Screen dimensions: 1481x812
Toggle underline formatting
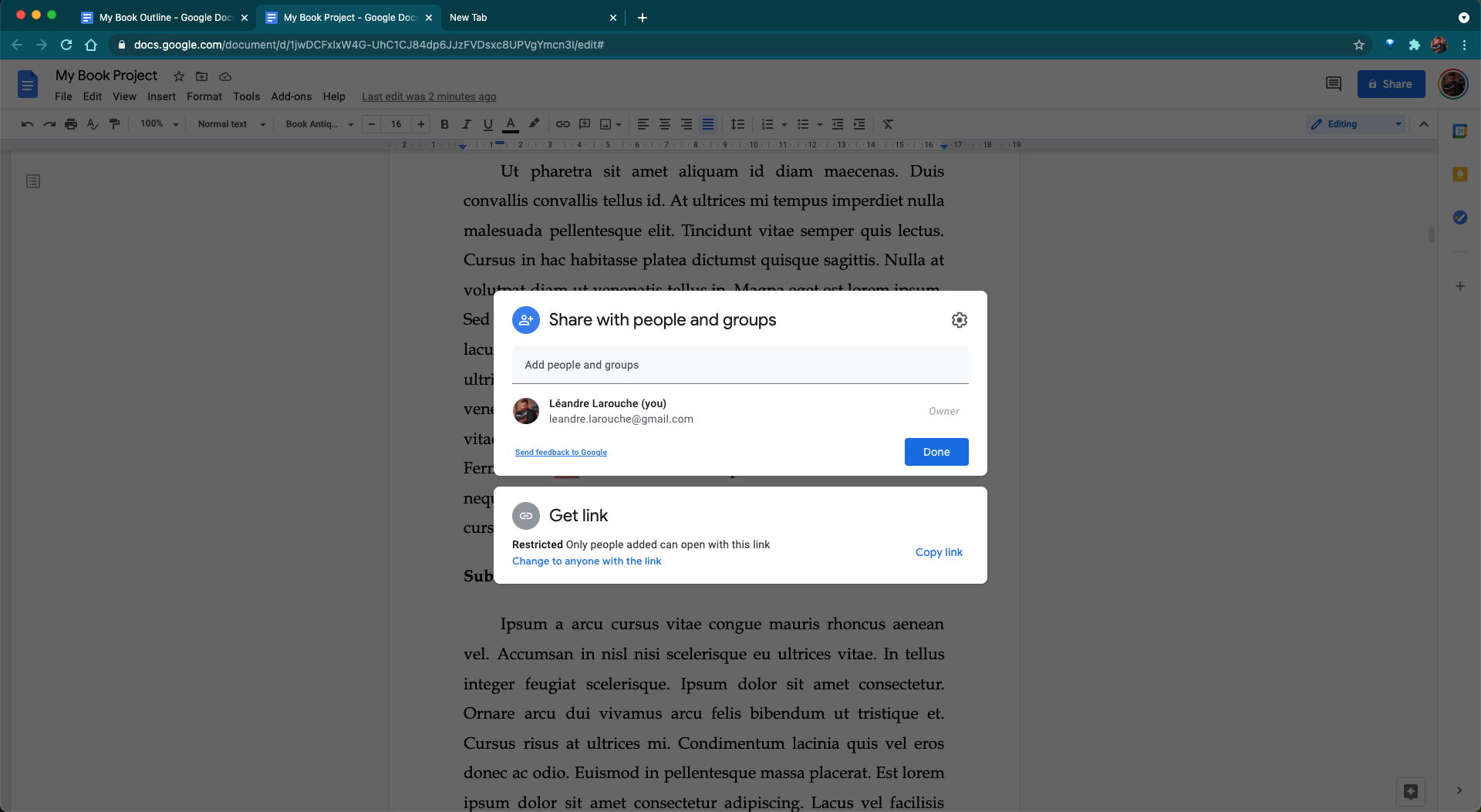click(x=487, y=124)
